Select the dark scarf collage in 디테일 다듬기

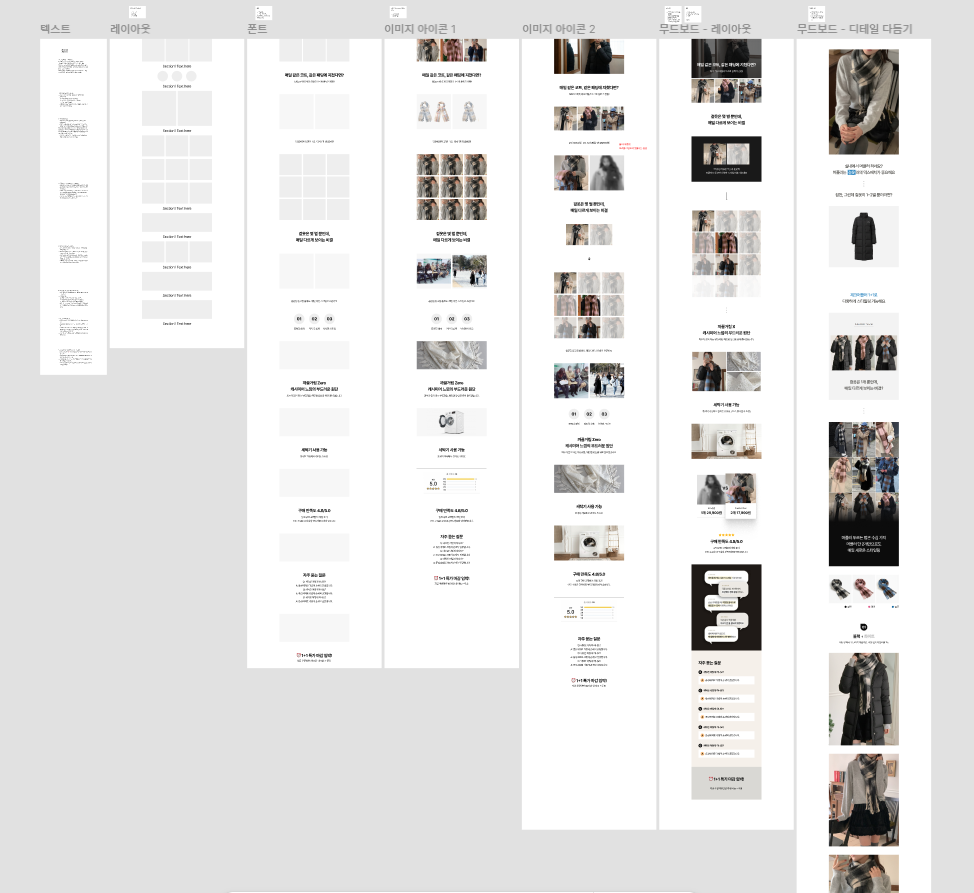point(863,494)
